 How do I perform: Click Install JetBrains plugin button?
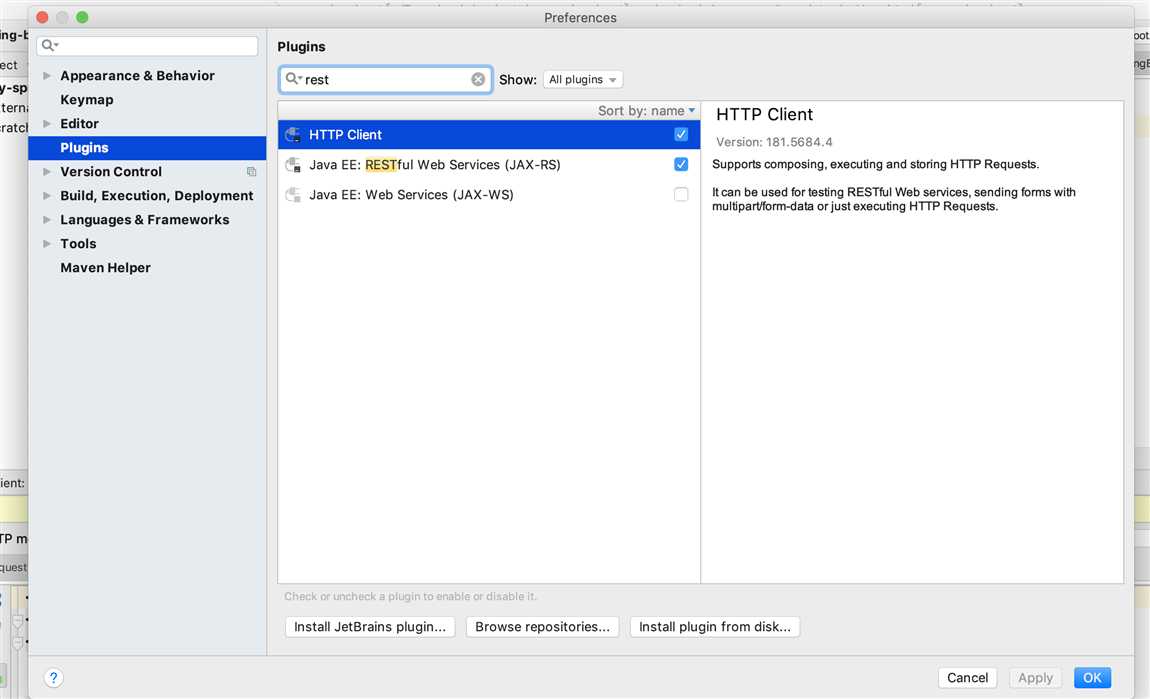point(370,627)
